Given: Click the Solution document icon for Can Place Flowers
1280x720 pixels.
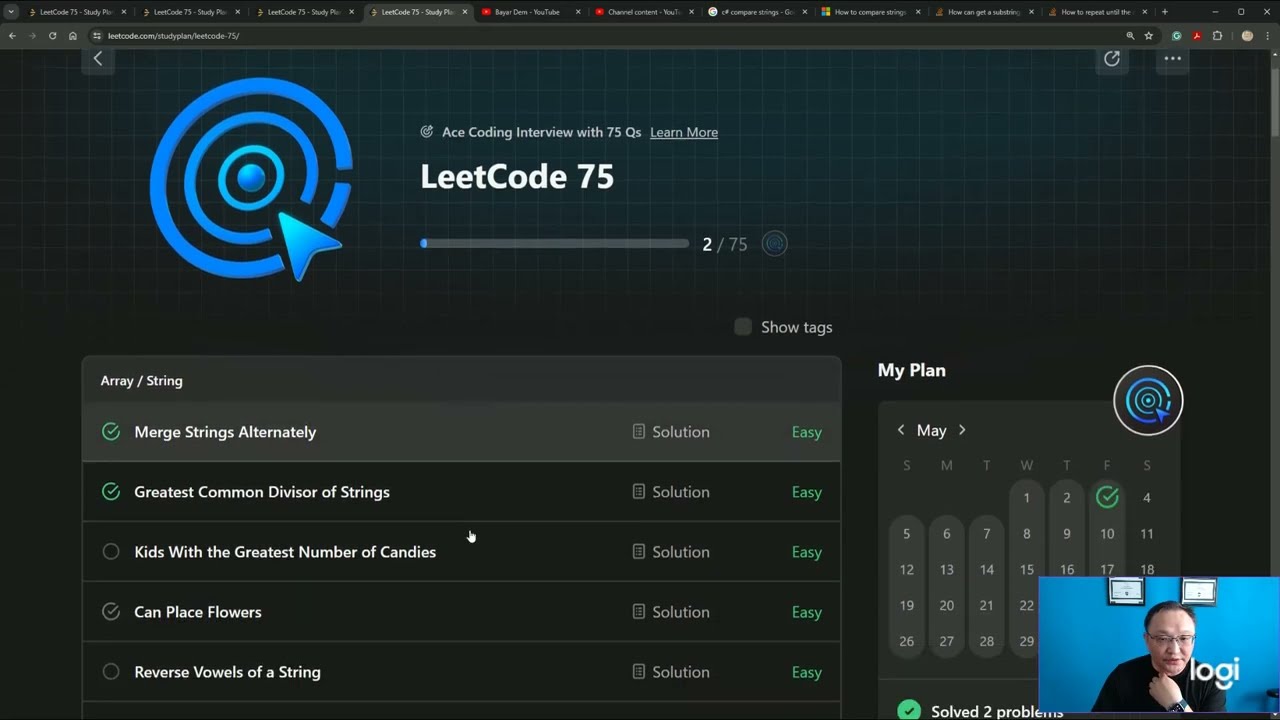Looking at the screenshot, I should coord(639,612).
